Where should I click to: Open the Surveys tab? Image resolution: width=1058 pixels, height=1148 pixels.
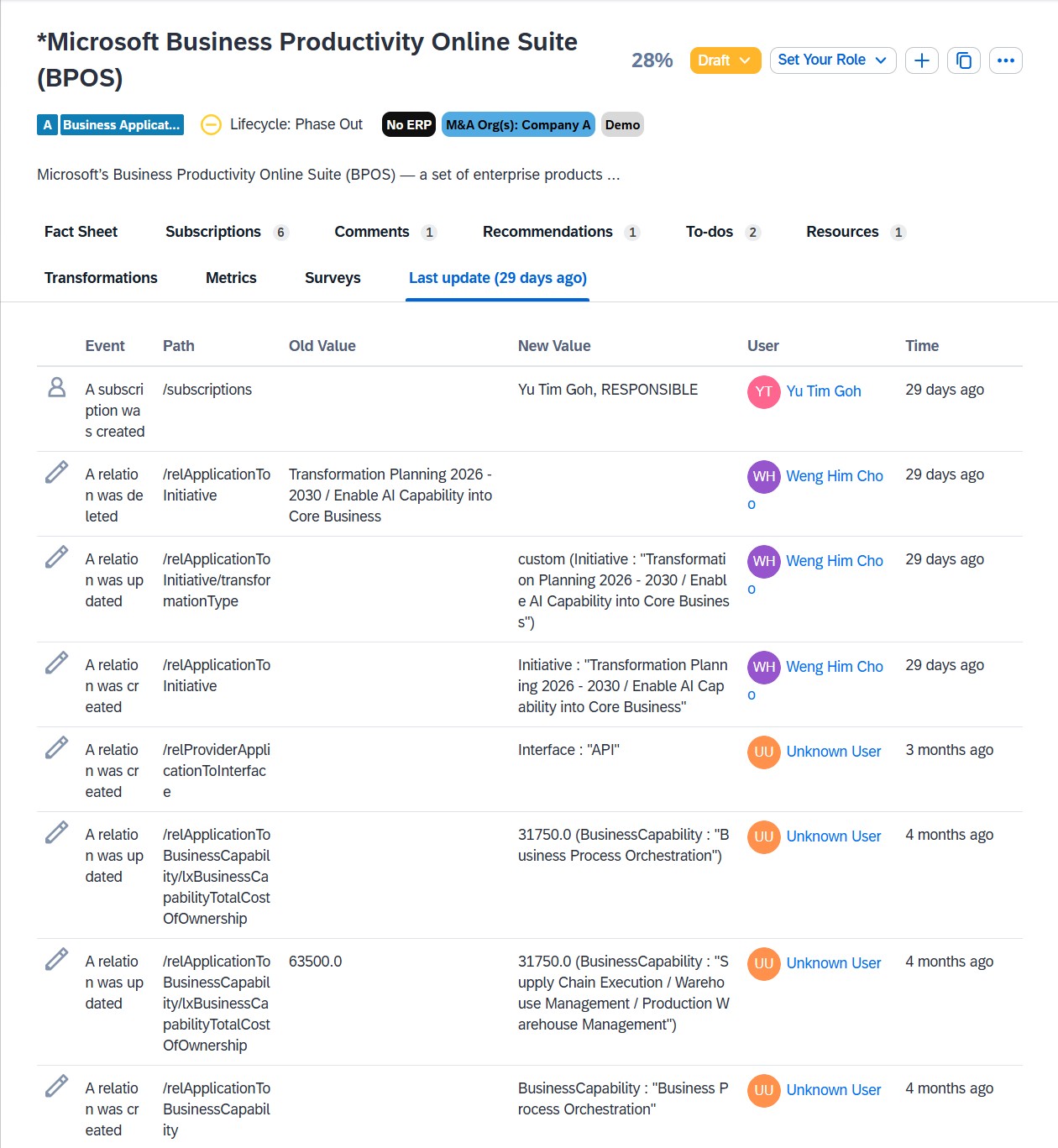[333, 278]
